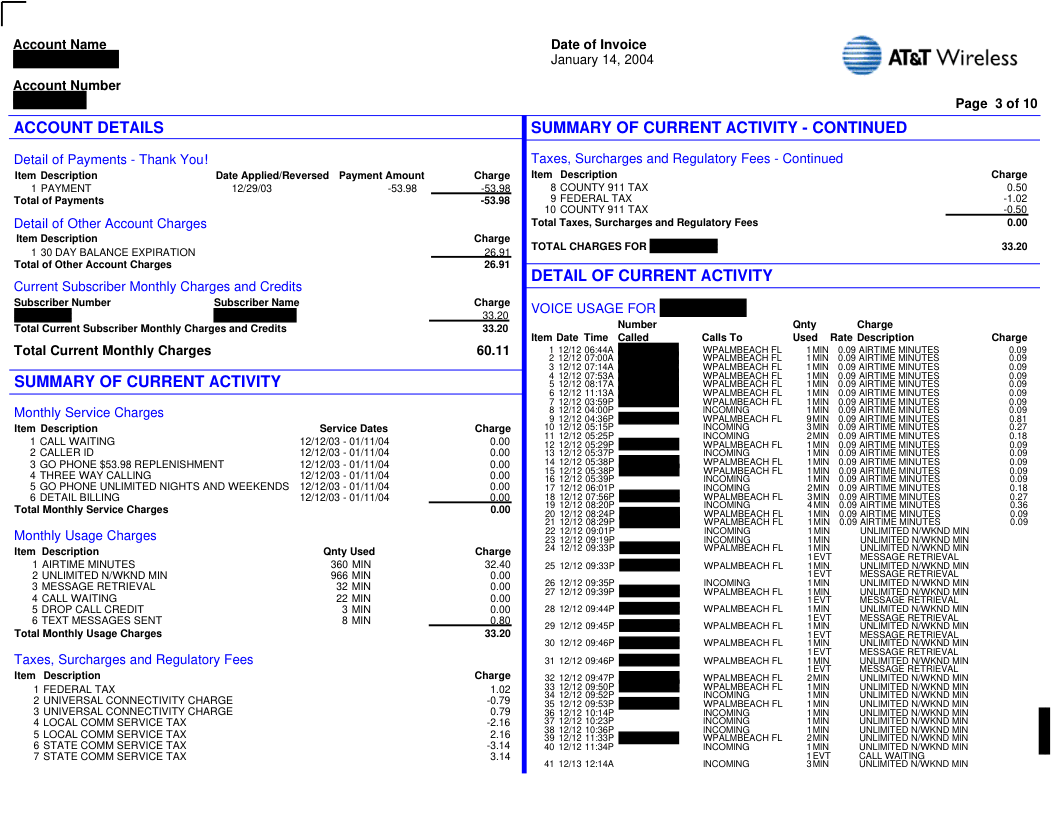Select the Page 3 of 10 indicator
The height and width of the screenshot is (816, 1056).
(996, 104)
